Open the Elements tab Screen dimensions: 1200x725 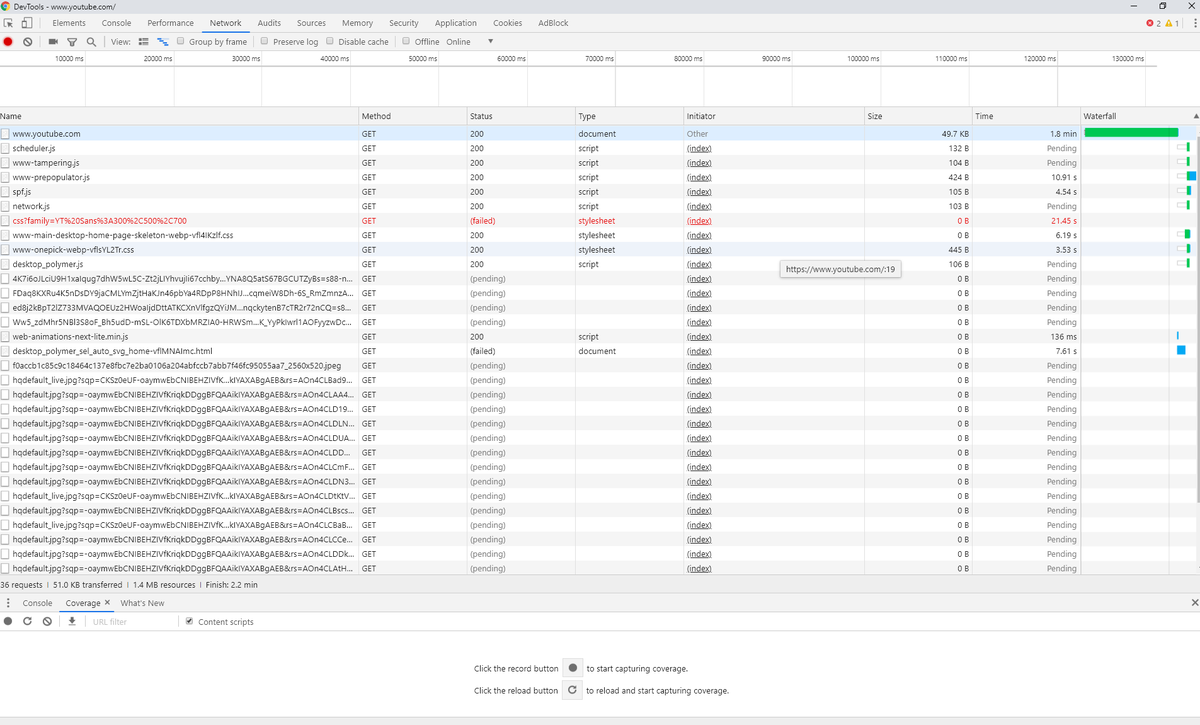[69, 23]
